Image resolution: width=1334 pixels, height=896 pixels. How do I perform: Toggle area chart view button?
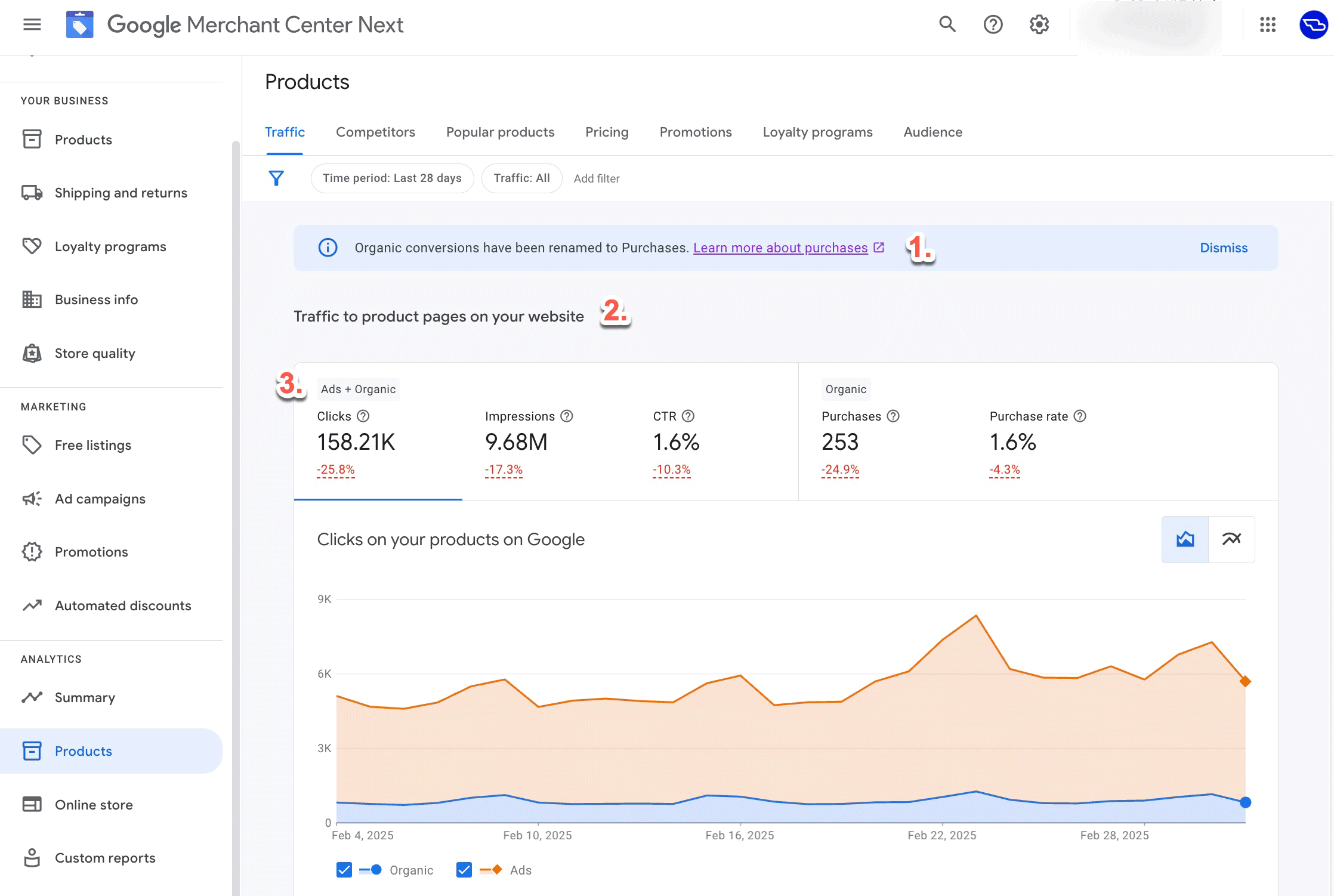[1185, 539]
